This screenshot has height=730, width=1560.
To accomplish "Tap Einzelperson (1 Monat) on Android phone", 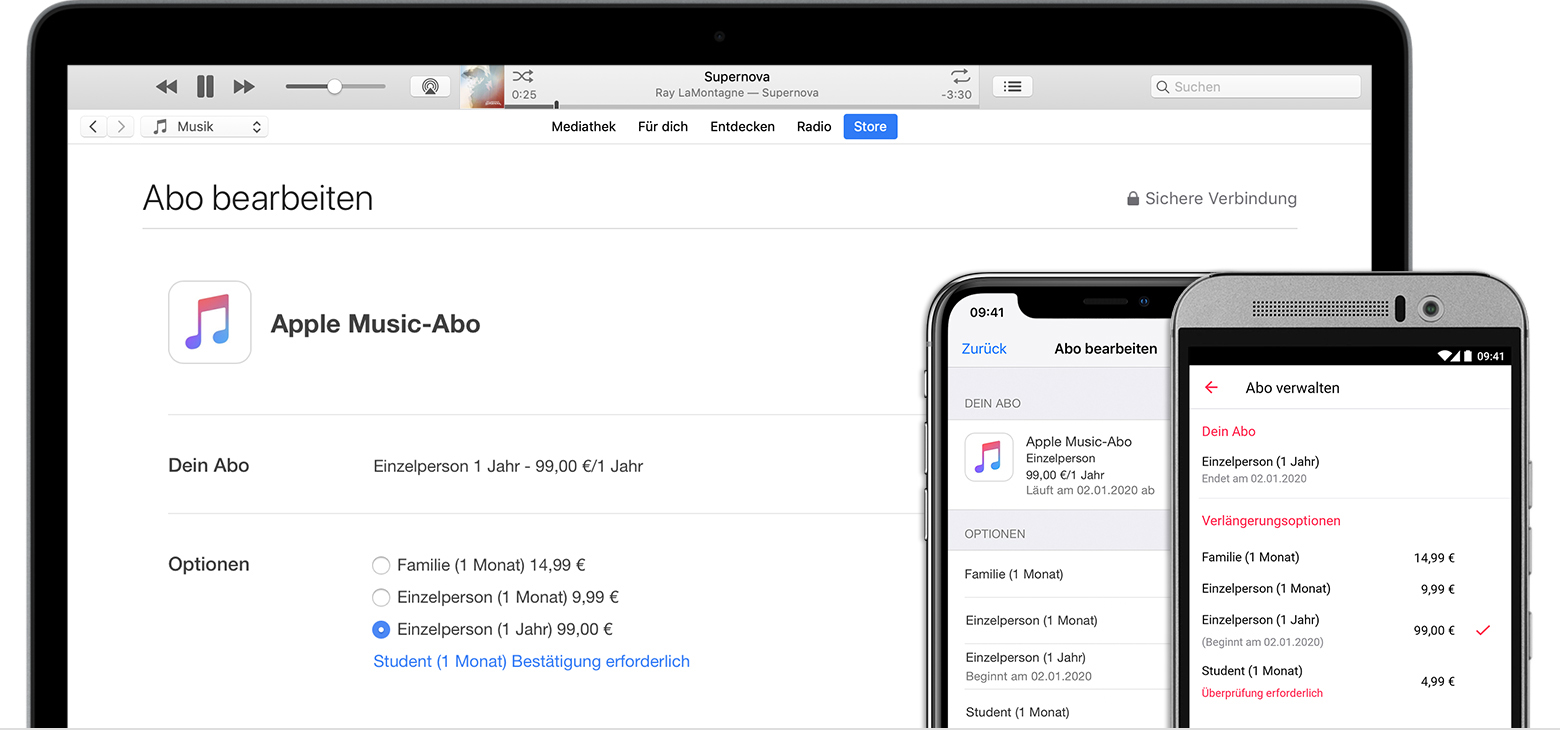I will point(1266,588).
